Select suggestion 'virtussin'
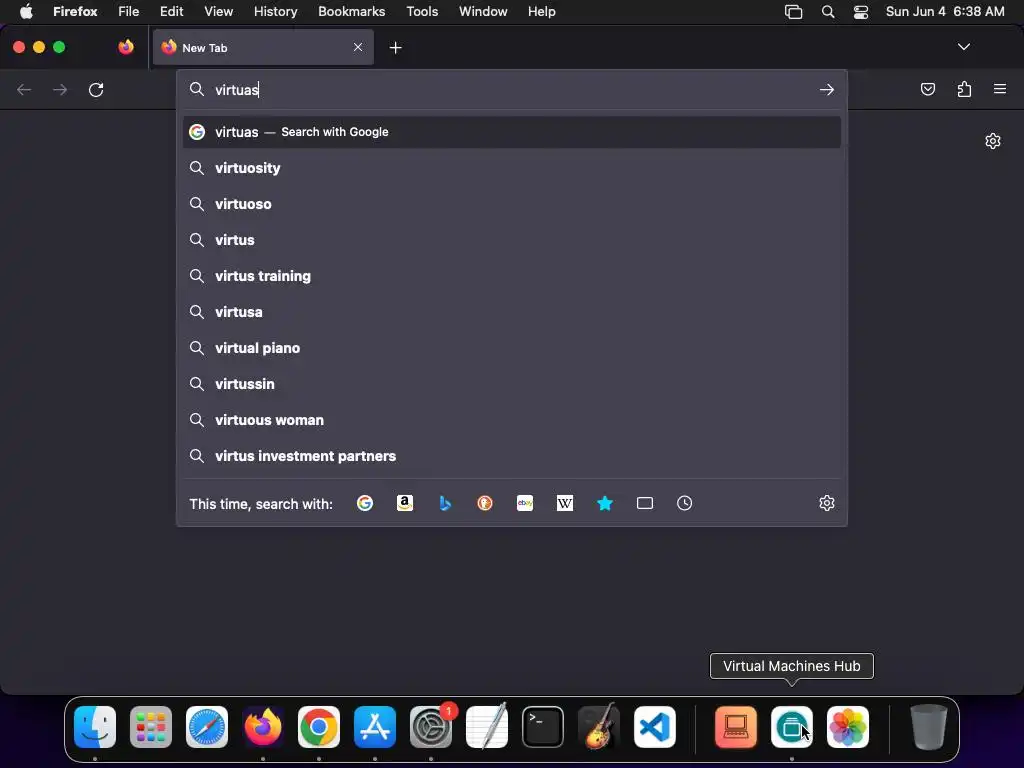The height and width of the screenshot is (768, 1024). 511,383
